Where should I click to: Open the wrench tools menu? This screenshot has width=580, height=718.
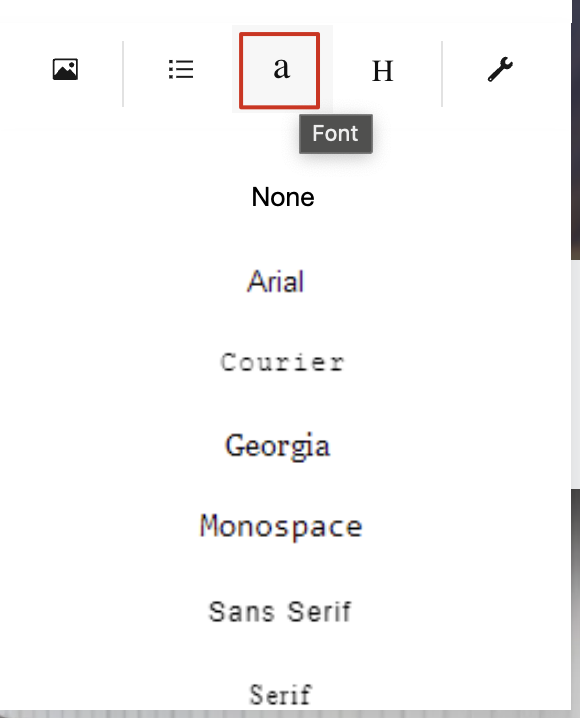click(500, 70)
